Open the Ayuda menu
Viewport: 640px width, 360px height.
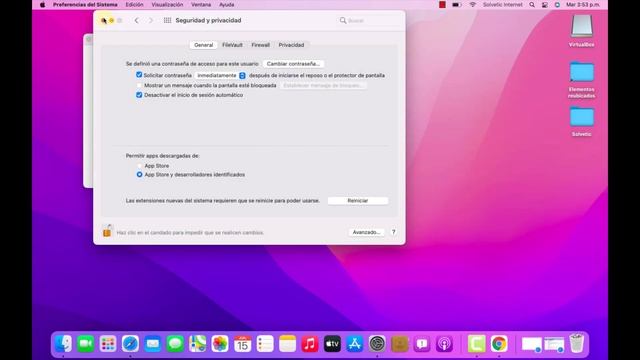[x=227, y=5]
